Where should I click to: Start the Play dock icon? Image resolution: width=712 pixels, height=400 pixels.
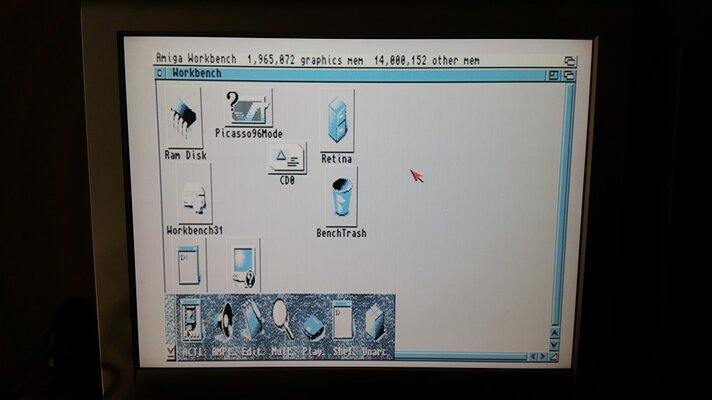[x=313, y=321]
